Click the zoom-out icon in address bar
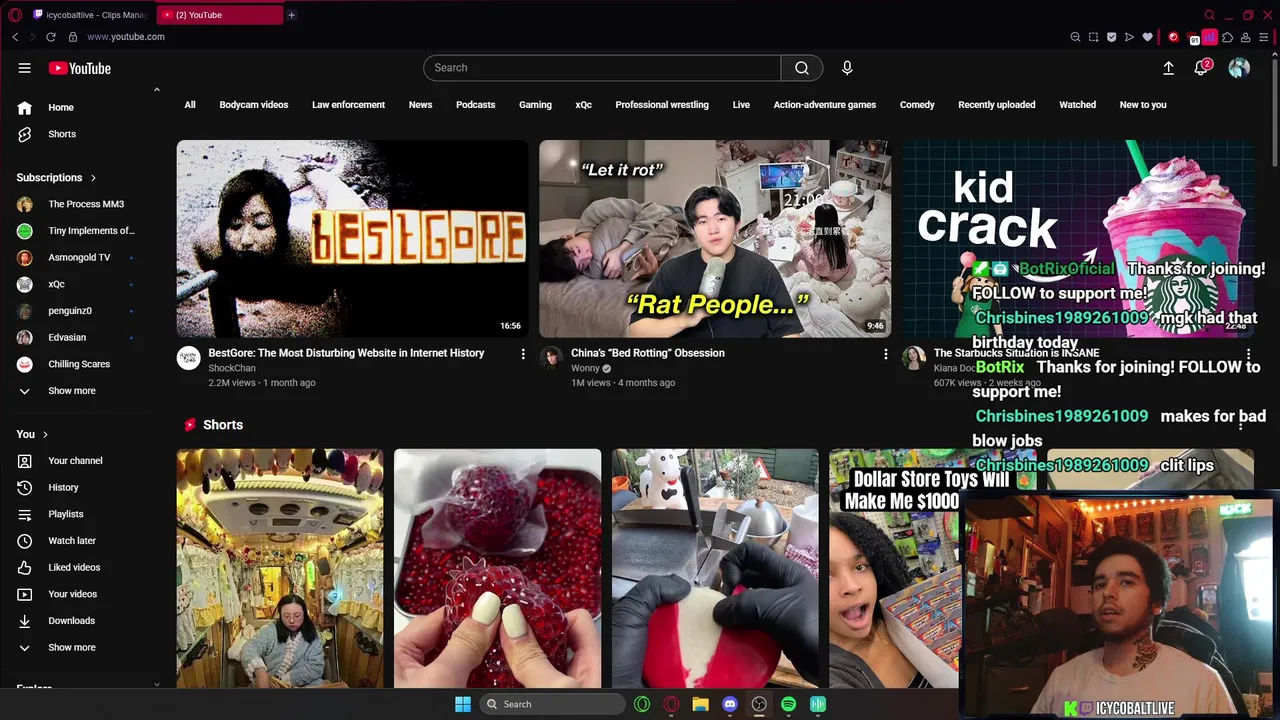The height and width of the screenshot is (720, 1280). [1075, 37]
